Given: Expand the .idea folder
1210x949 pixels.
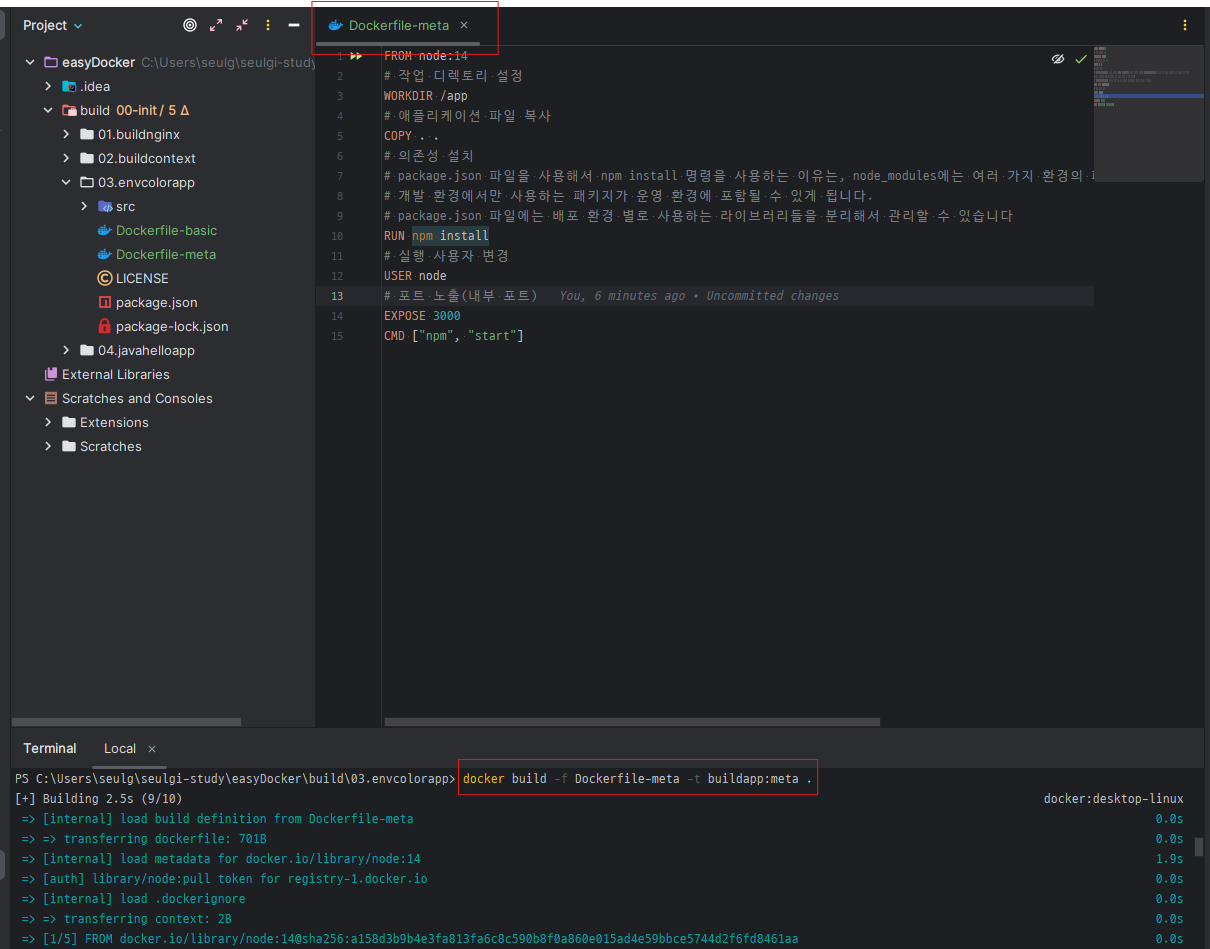Looking at the screenshot, I should [x=48, y=86].
